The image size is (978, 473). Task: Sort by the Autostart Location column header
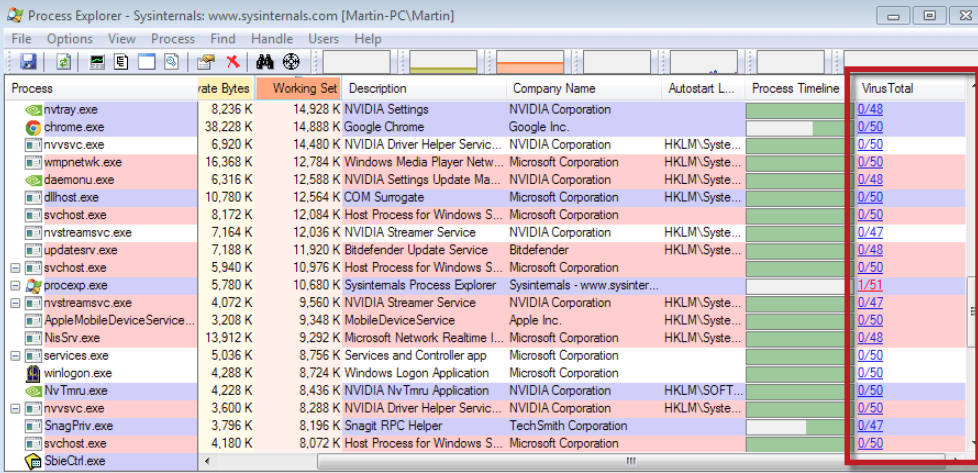(x=704, y=89)
